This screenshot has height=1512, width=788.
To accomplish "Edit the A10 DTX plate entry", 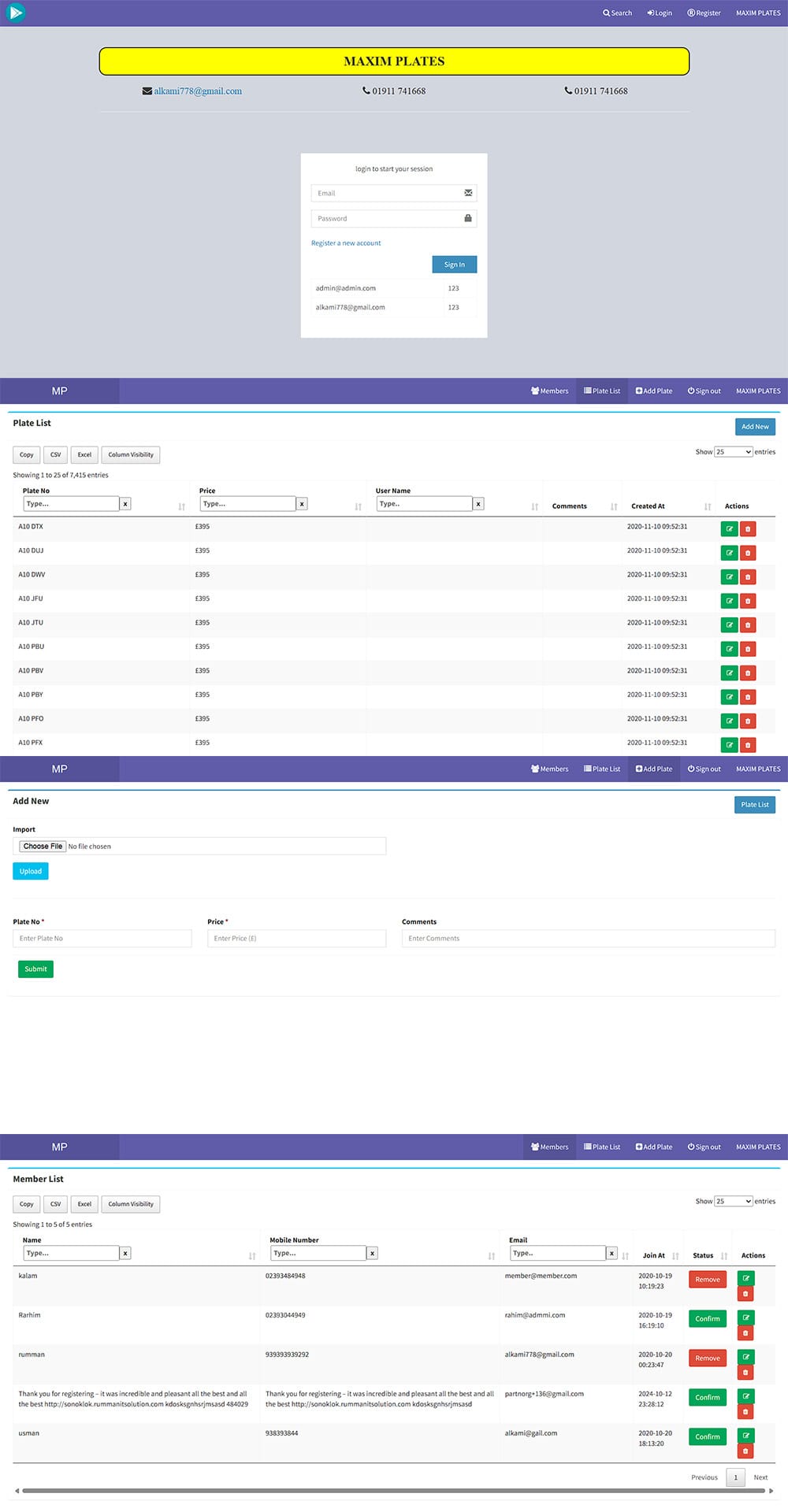I will click(729, 529).
